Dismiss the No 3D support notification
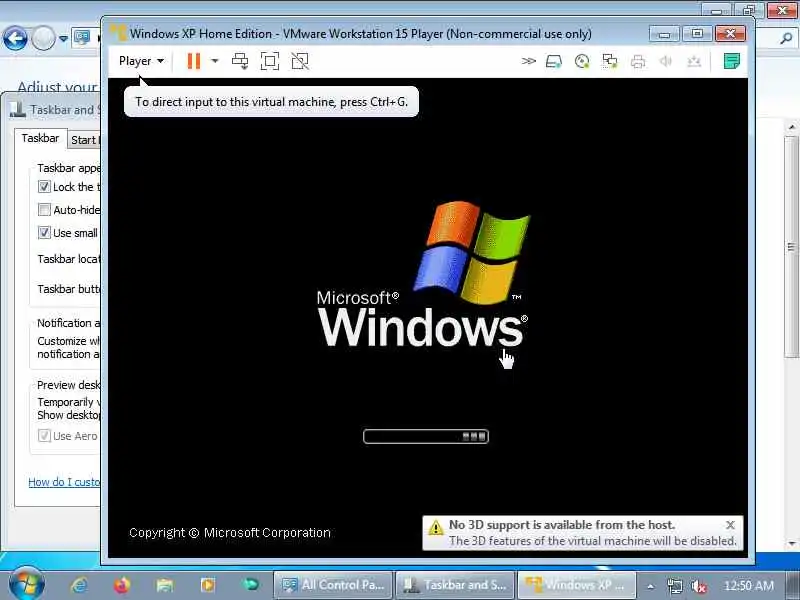The height and width of the screenshot is (600, 800). tap(730, 524)
